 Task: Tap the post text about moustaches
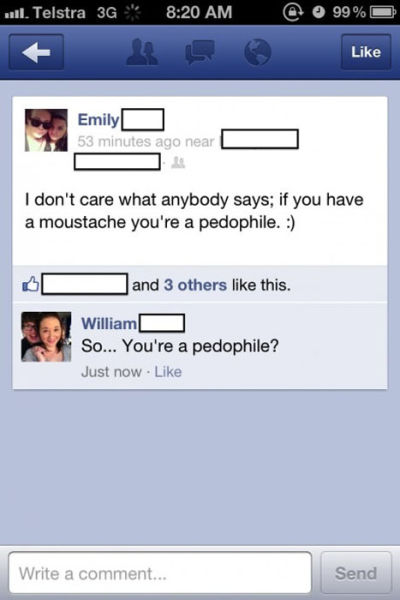(194, 211)
